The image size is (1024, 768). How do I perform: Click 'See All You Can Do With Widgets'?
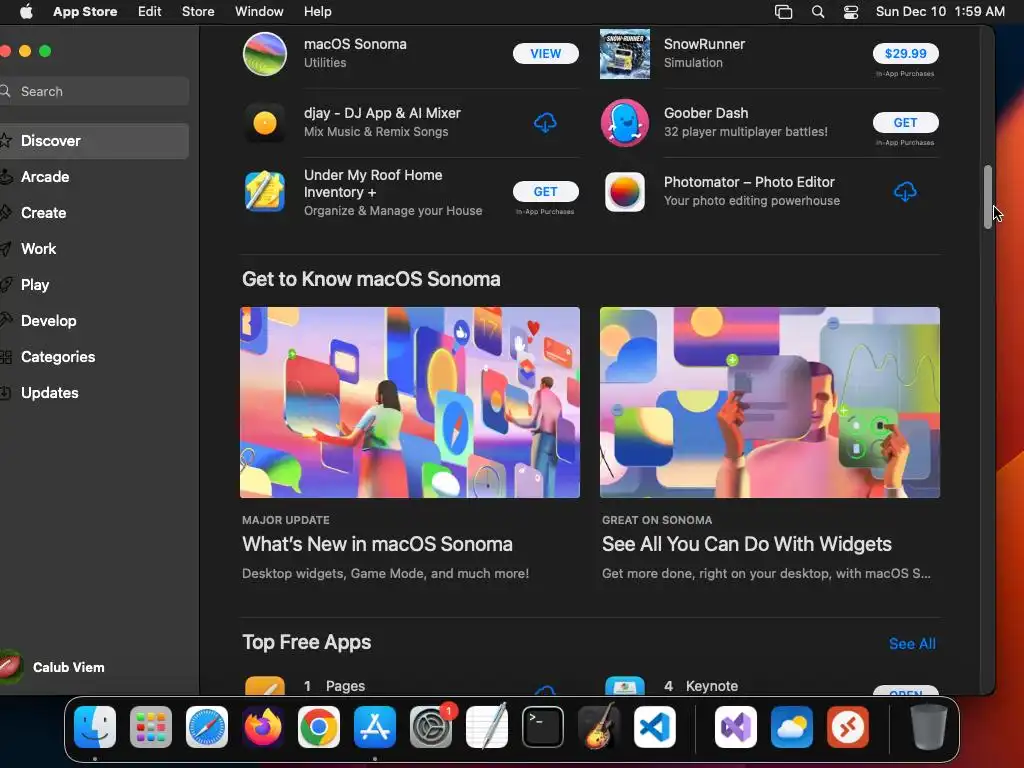[x=746, y=544]
